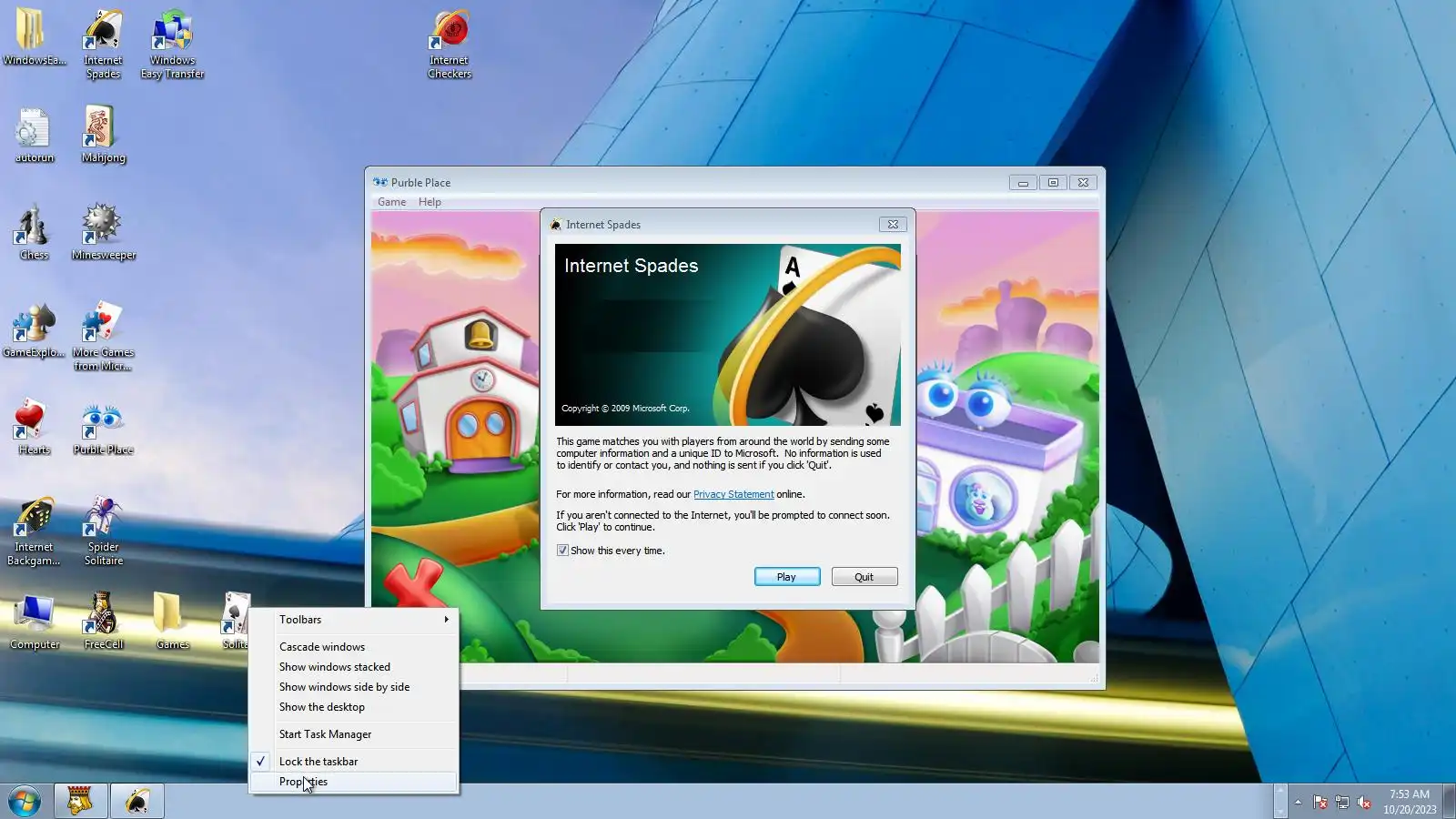The height and width of the screenshot is (819, 1456).
Task: Choose 'Show windows stacked' option
Action: click(354, 667)
